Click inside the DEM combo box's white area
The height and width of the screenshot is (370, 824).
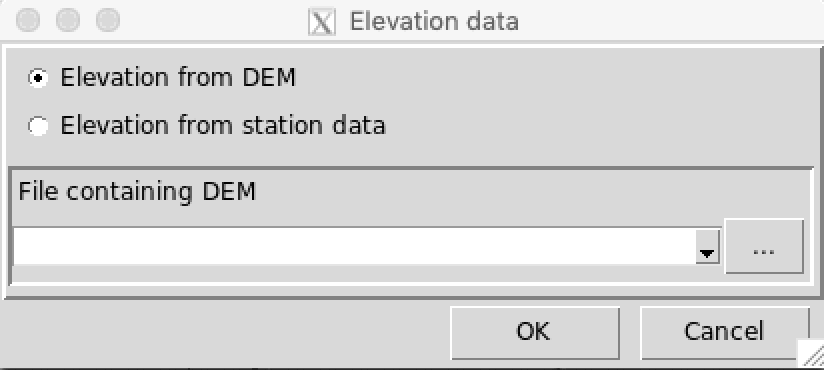[354, 246]
